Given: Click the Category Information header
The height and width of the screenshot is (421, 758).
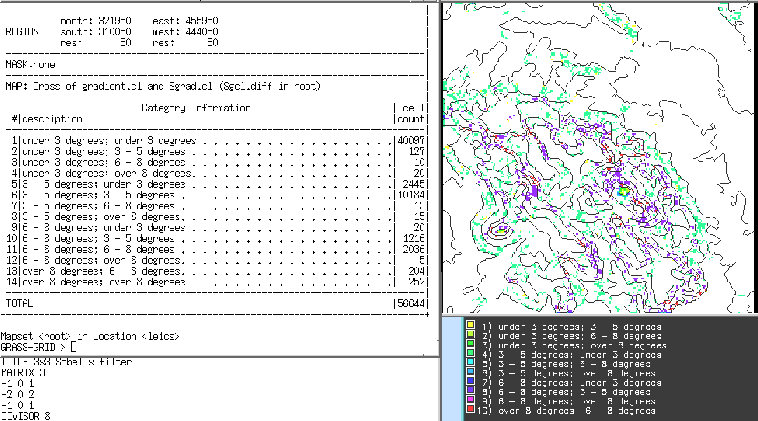Looking at the screenshot, I should pyautogui.click(x=196, y=108).
